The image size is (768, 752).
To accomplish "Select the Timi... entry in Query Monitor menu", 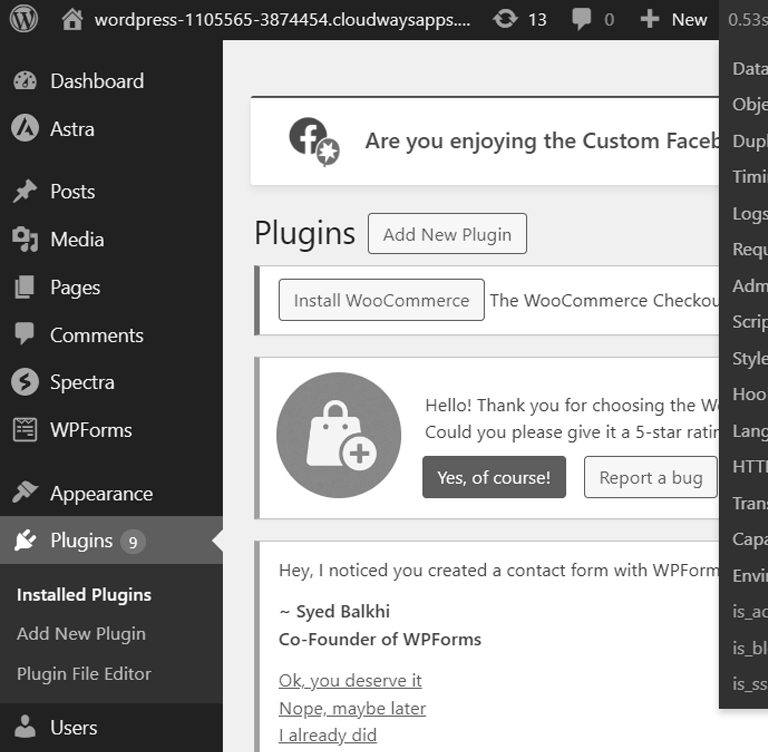I will tap(749, 176).
